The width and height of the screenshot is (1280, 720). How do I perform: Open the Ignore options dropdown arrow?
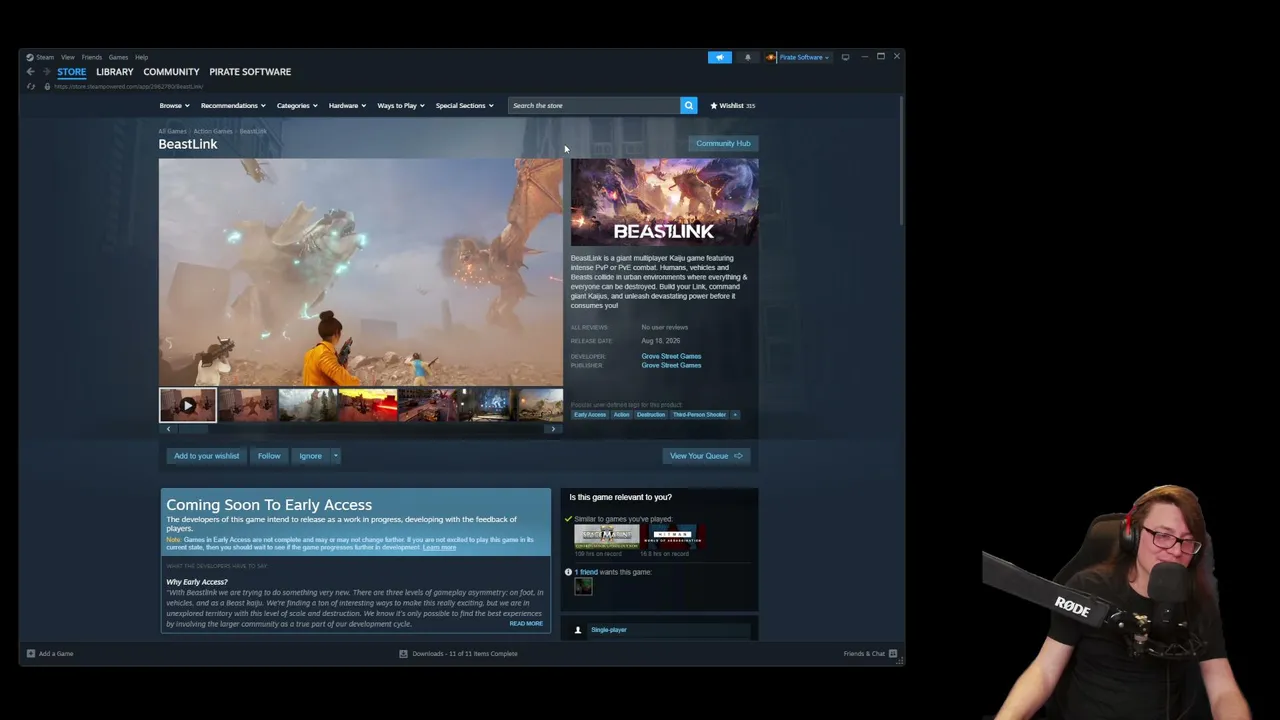(x=336, y=456)
